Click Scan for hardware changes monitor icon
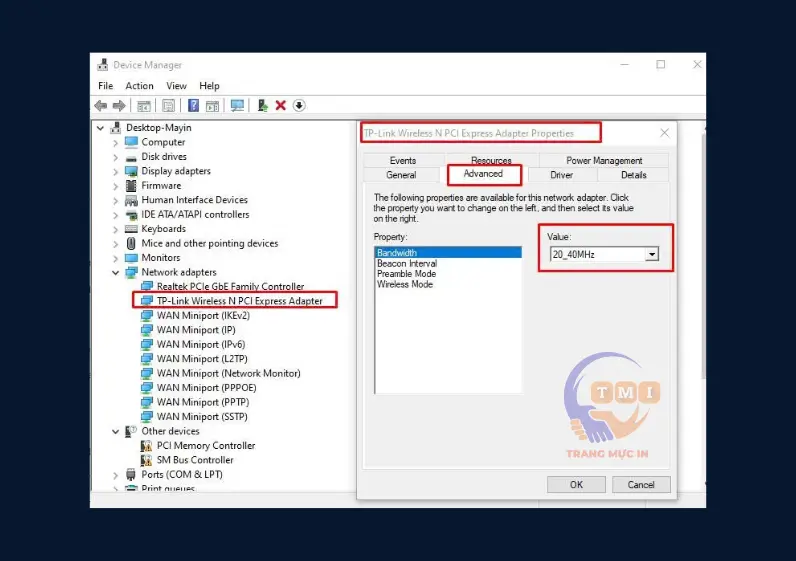796x561 pixels. [x=237, y=106]
